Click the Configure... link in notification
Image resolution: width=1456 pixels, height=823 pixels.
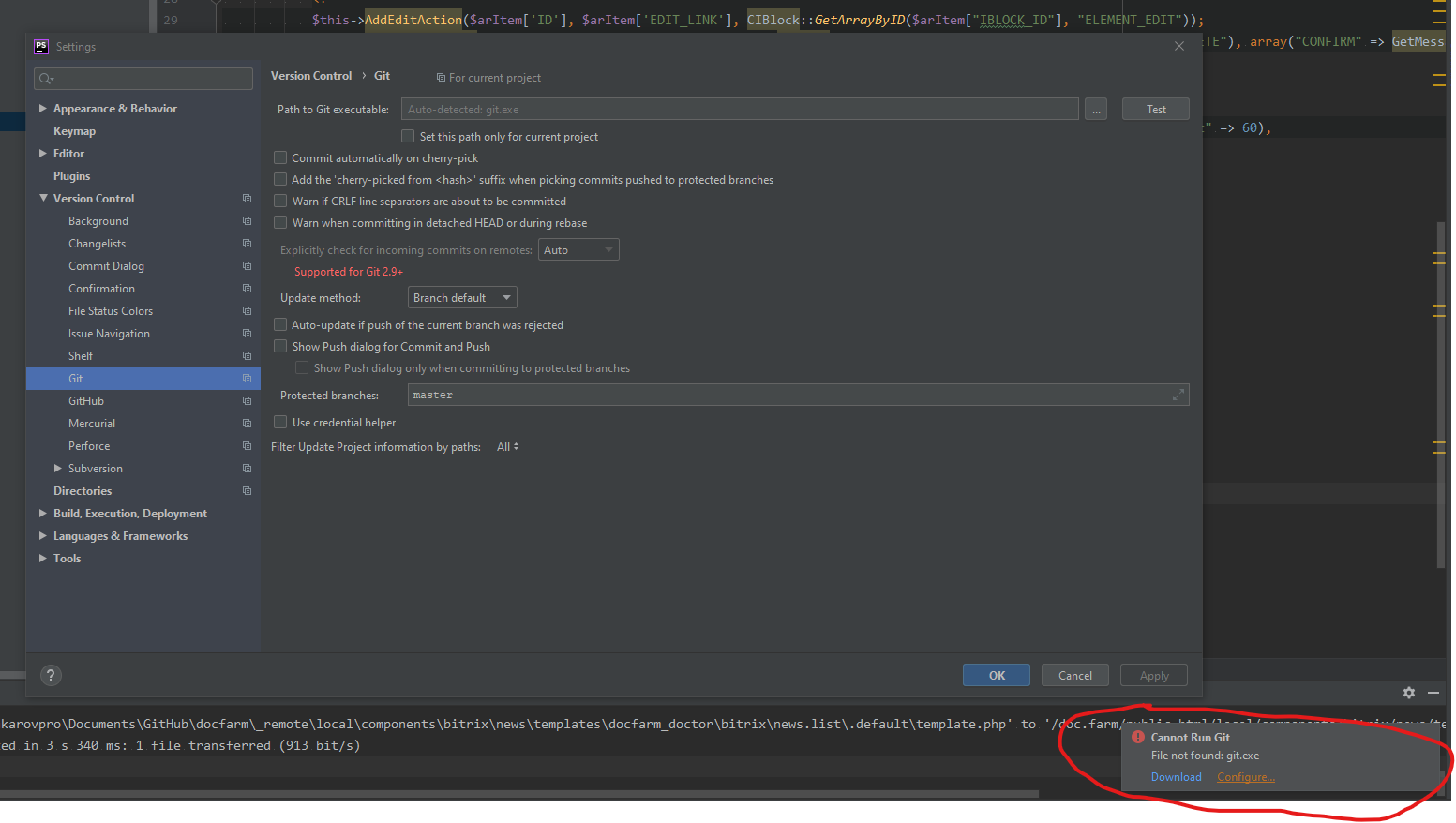1246,777
